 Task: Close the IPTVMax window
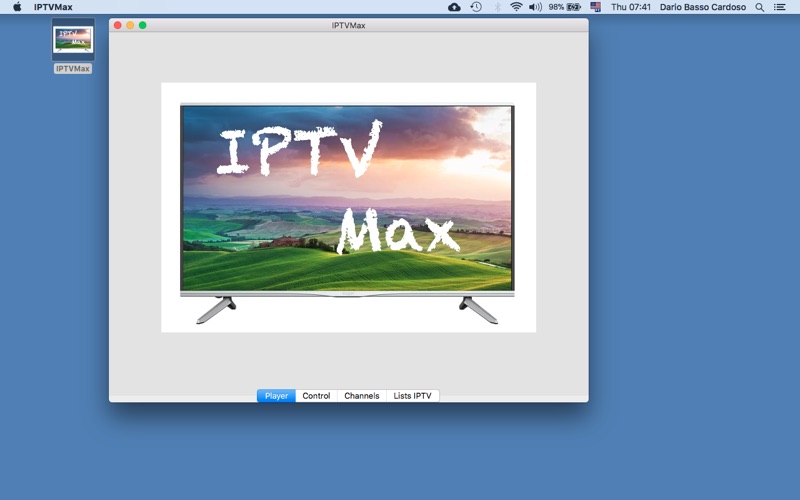coord(118,25)
